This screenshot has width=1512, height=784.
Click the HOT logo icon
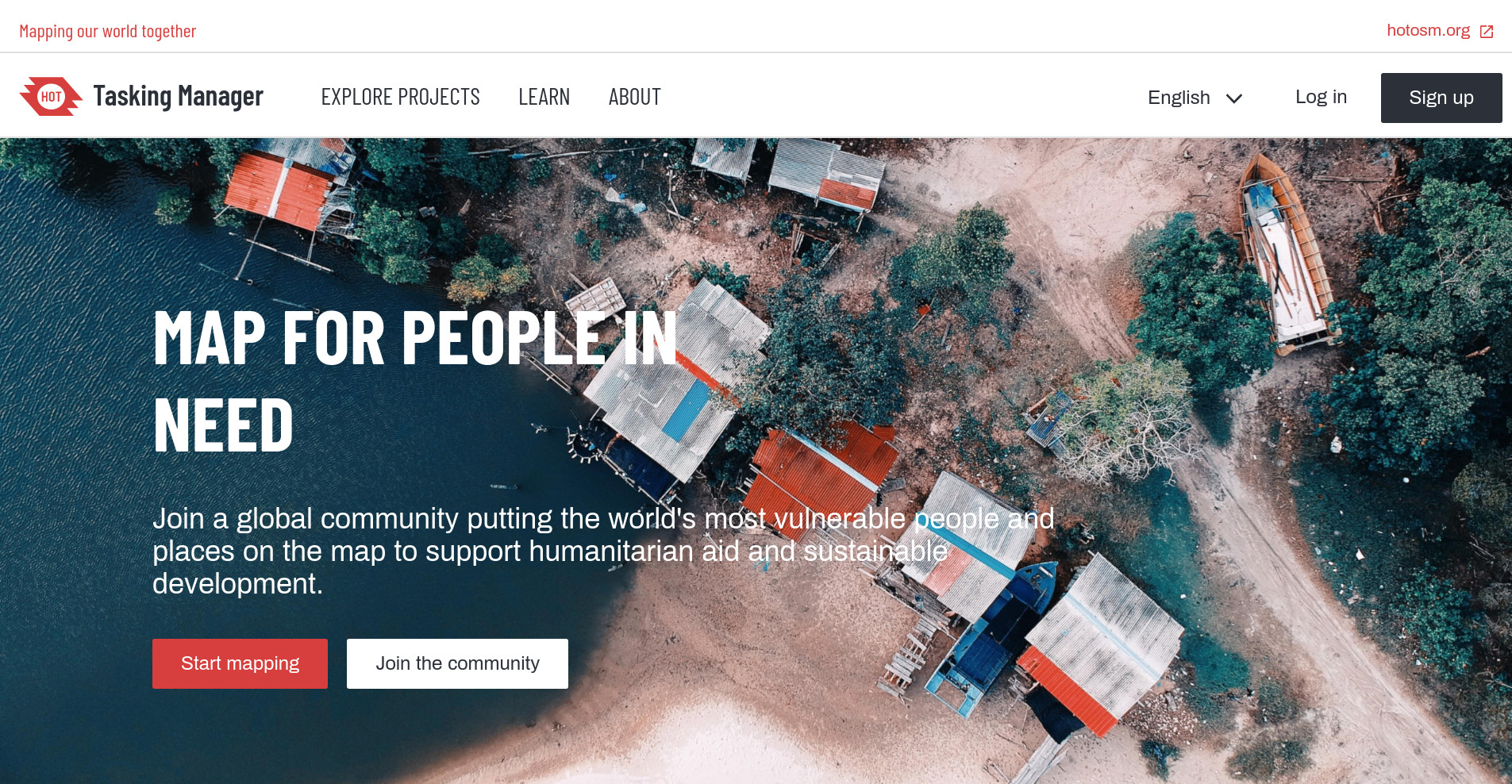click(51, 97)
